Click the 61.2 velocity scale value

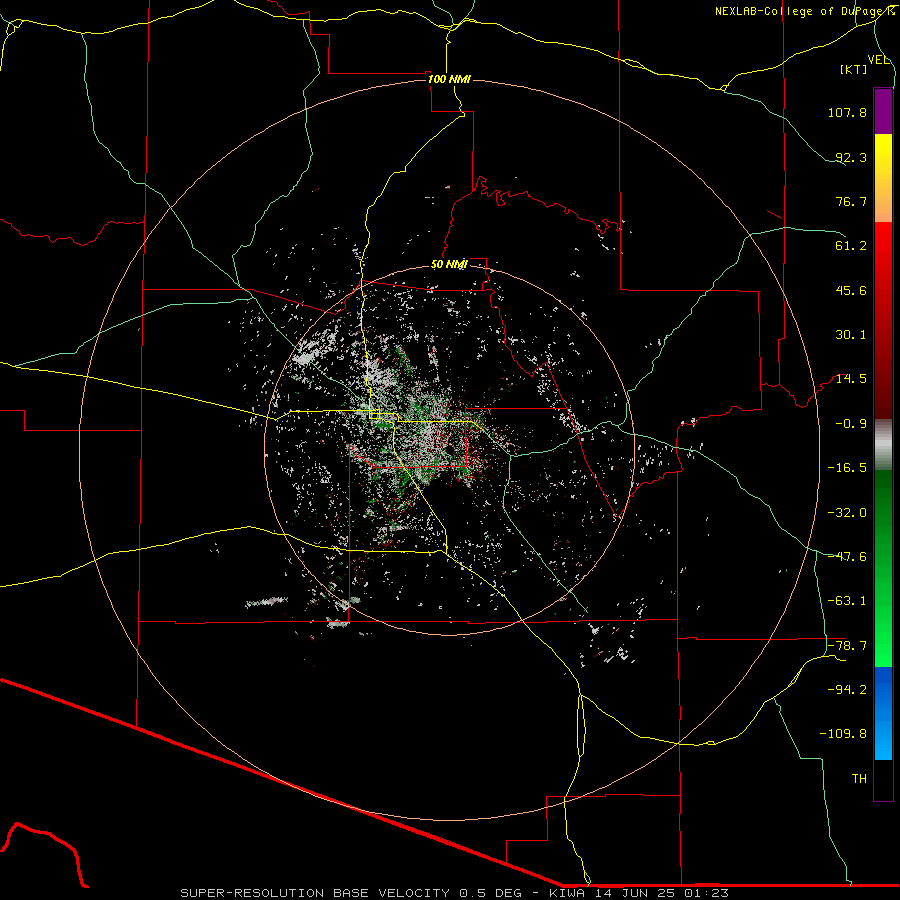click(851, 246)
